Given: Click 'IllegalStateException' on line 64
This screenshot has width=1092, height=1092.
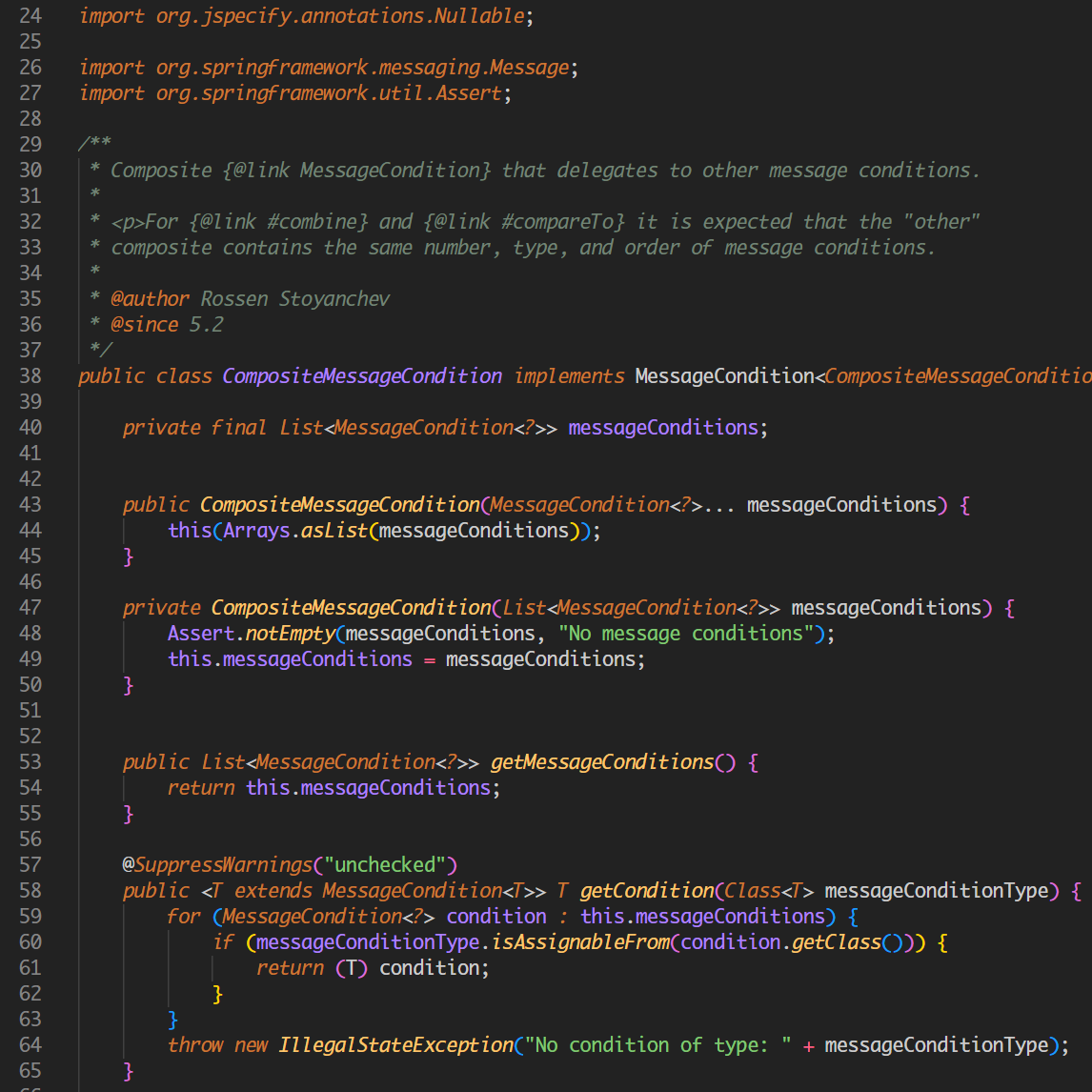Looking at the screenshot, I should tap(395, 1044).
